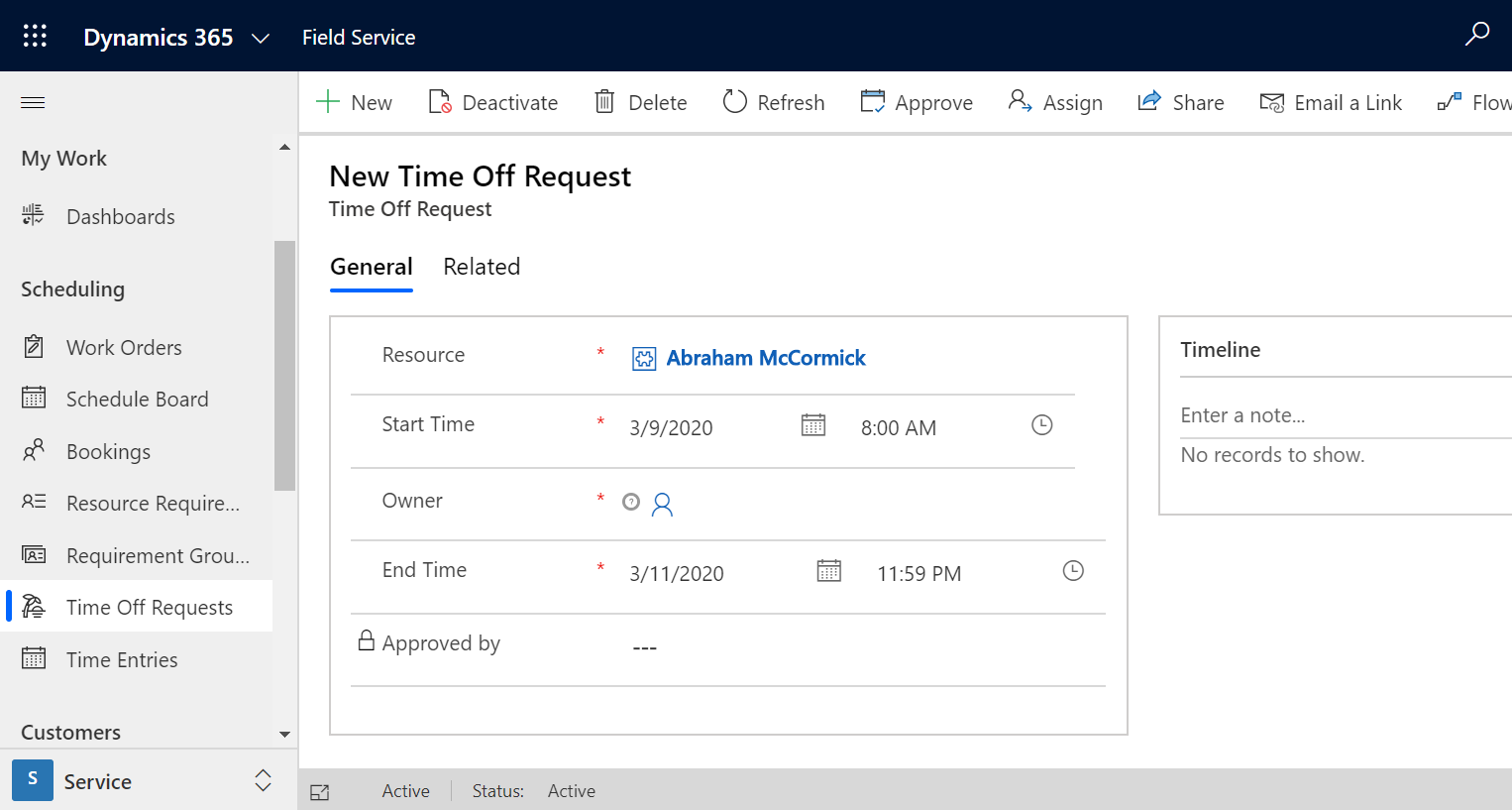The height and width of the screenshot is (810, 1512).
Task: Click the Customers section header
Action: point(71,733)
